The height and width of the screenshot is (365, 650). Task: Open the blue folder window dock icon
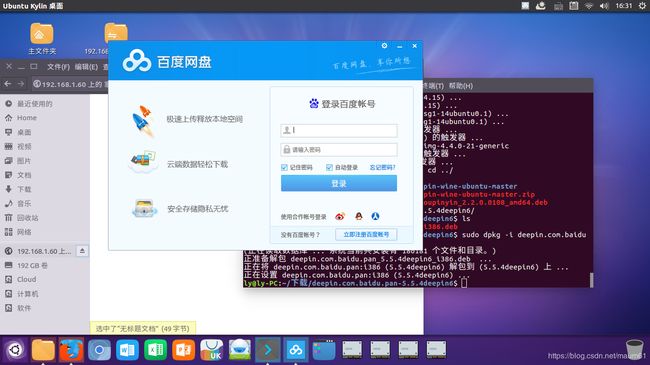324,350
